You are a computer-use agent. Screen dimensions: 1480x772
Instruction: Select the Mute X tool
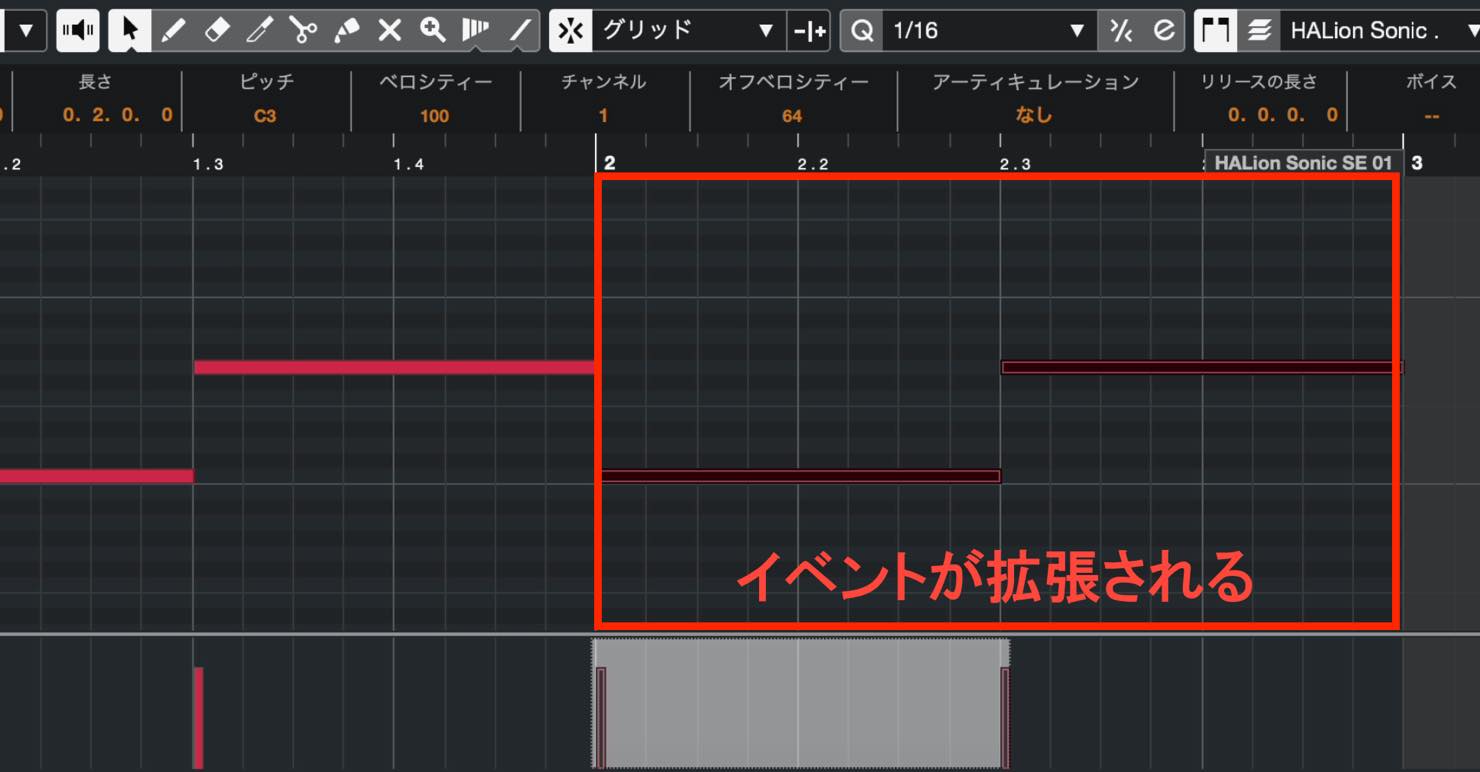389,30
